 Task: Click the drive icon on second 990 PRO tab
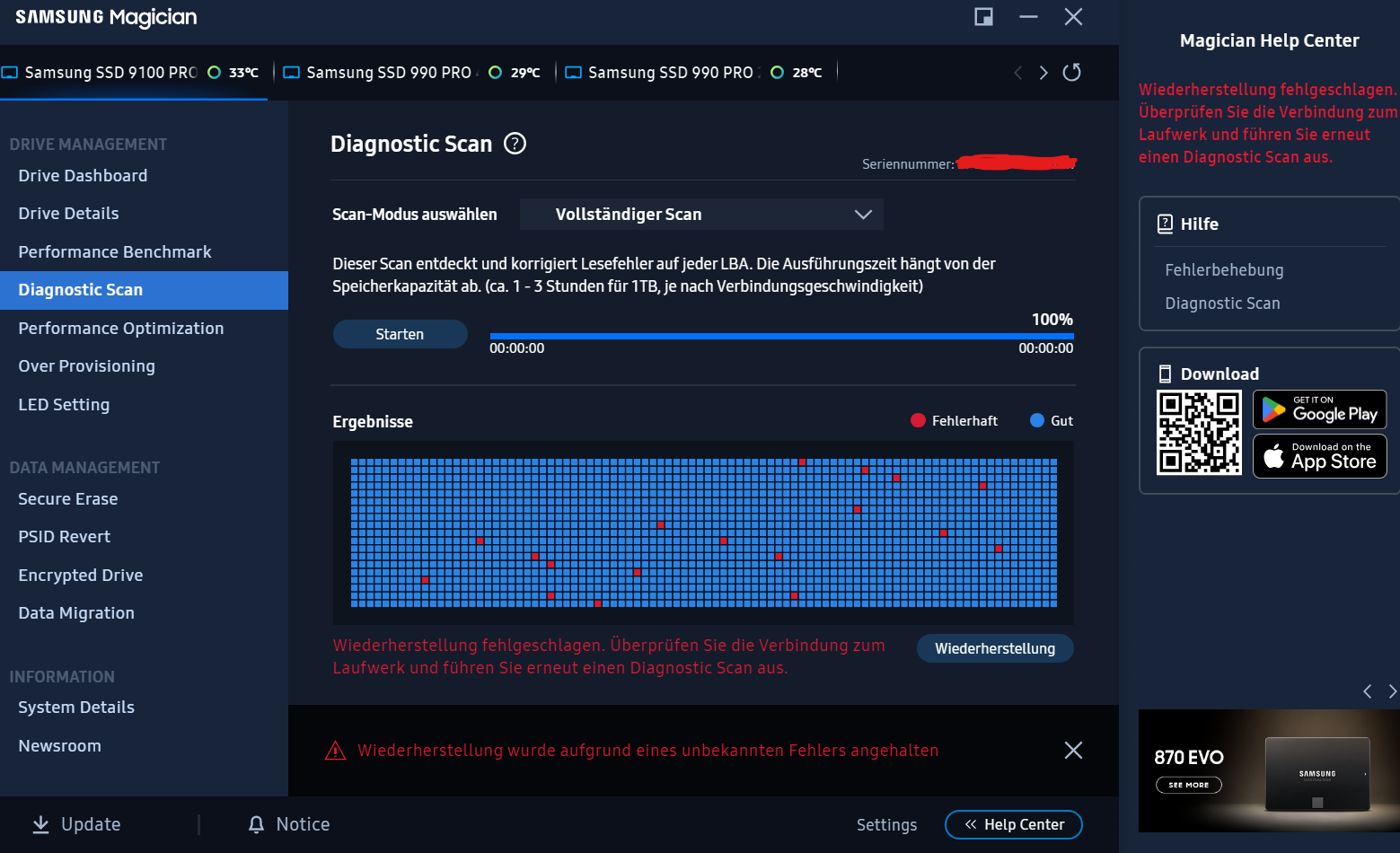tap(574, 73)
